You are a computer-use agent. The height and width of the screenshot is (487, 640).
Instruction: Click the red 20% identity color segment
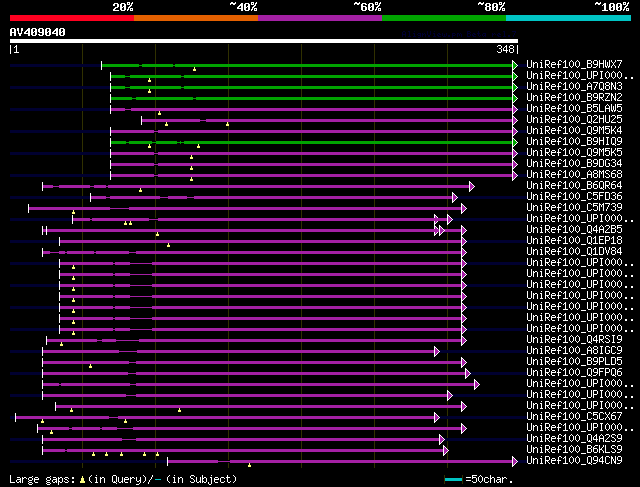click(x=72, y=18)
